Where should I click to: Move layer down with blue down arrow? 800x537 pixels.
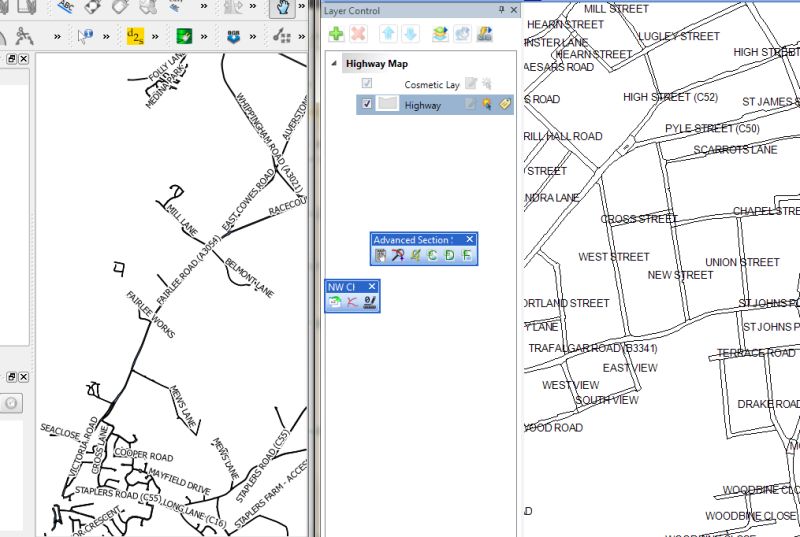tap(411, 34)
